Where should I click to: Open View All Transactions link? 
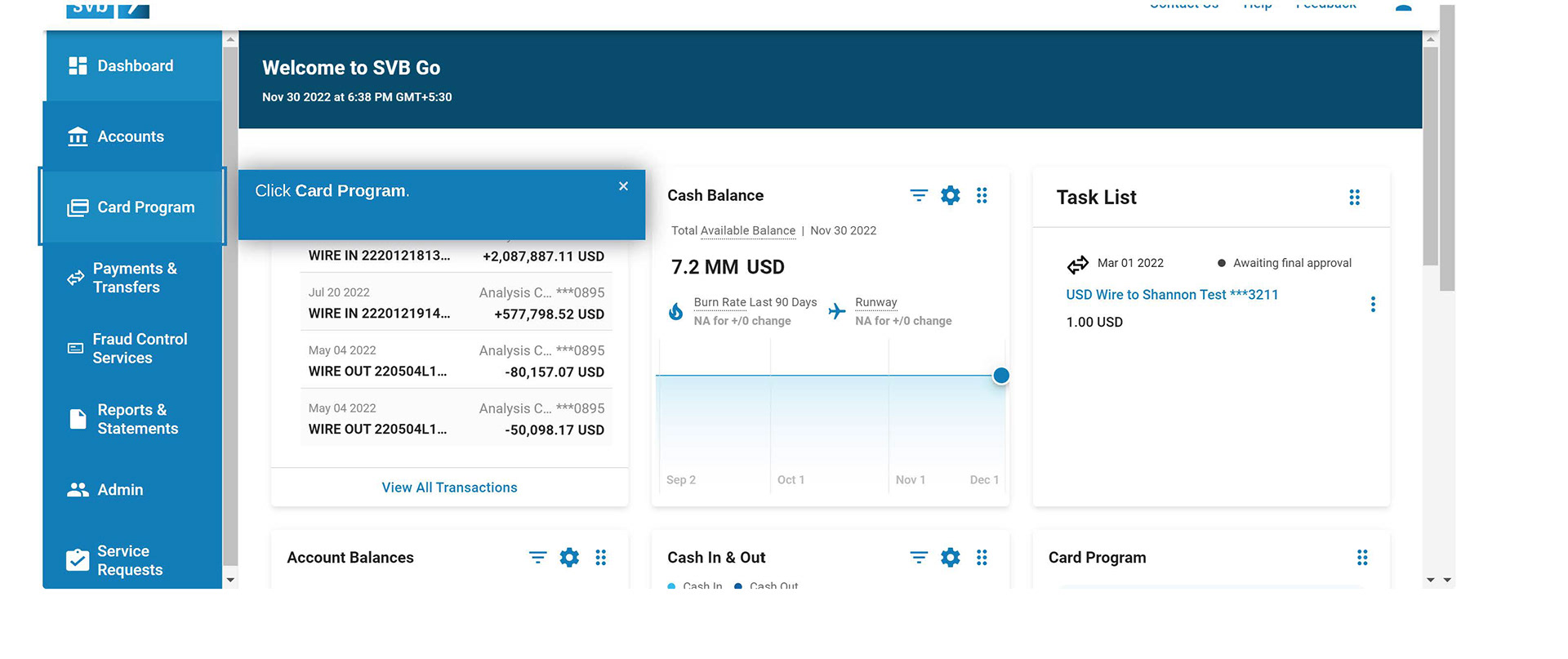pyautogui.click(x=449, y=488)
